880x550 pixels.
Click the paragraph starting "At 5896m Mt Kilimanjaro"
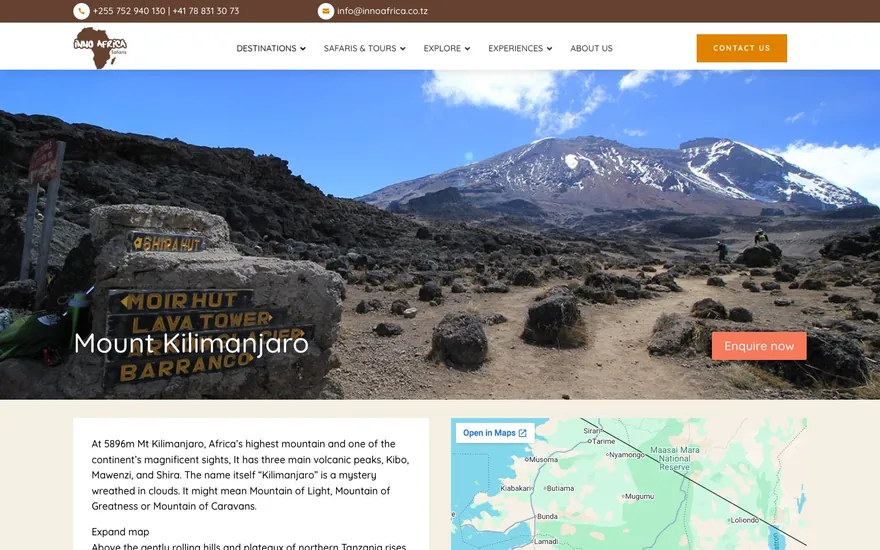[x=250, y=475]
